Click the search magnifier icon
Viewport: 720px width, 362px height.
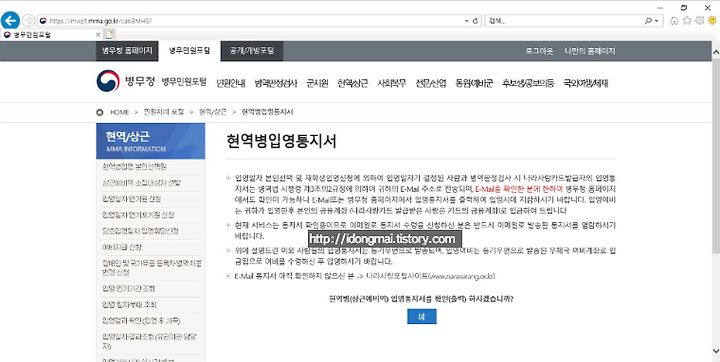[x=648, y=21]
